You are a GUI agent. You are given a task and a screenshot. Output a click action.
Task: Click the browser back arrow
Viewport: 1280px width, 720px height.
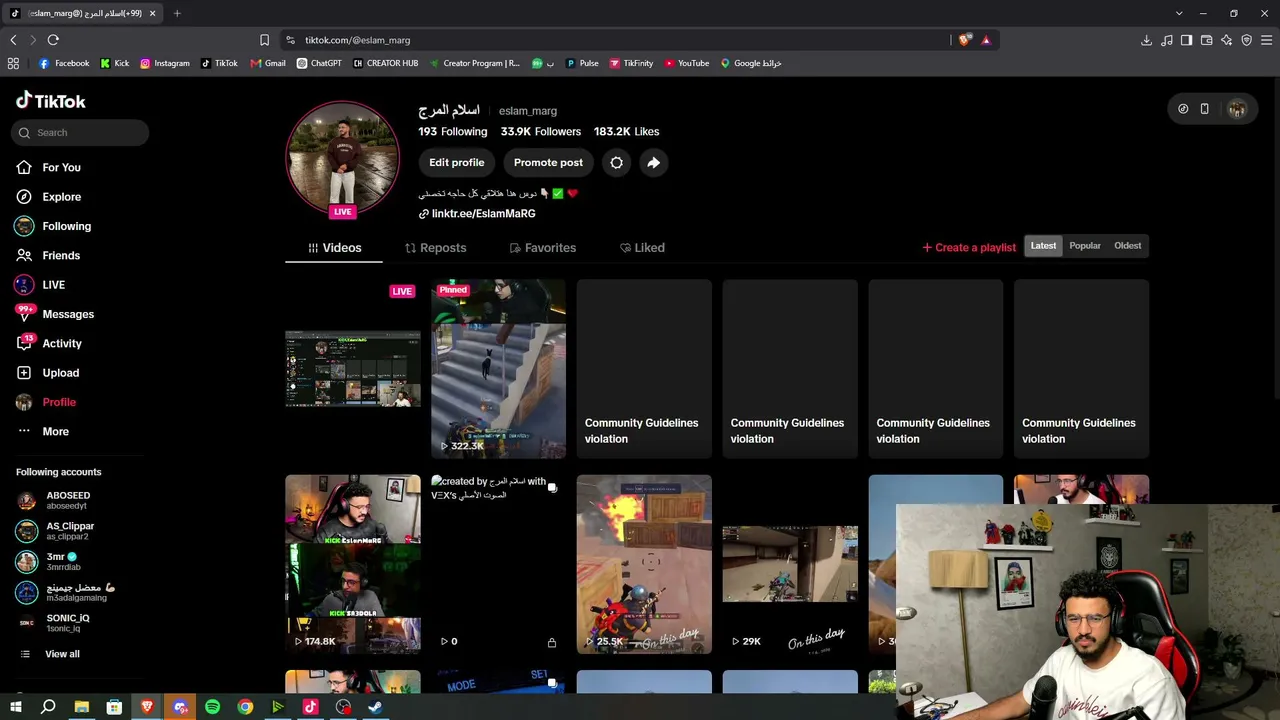pyautogui.click(x=13, y=40)
